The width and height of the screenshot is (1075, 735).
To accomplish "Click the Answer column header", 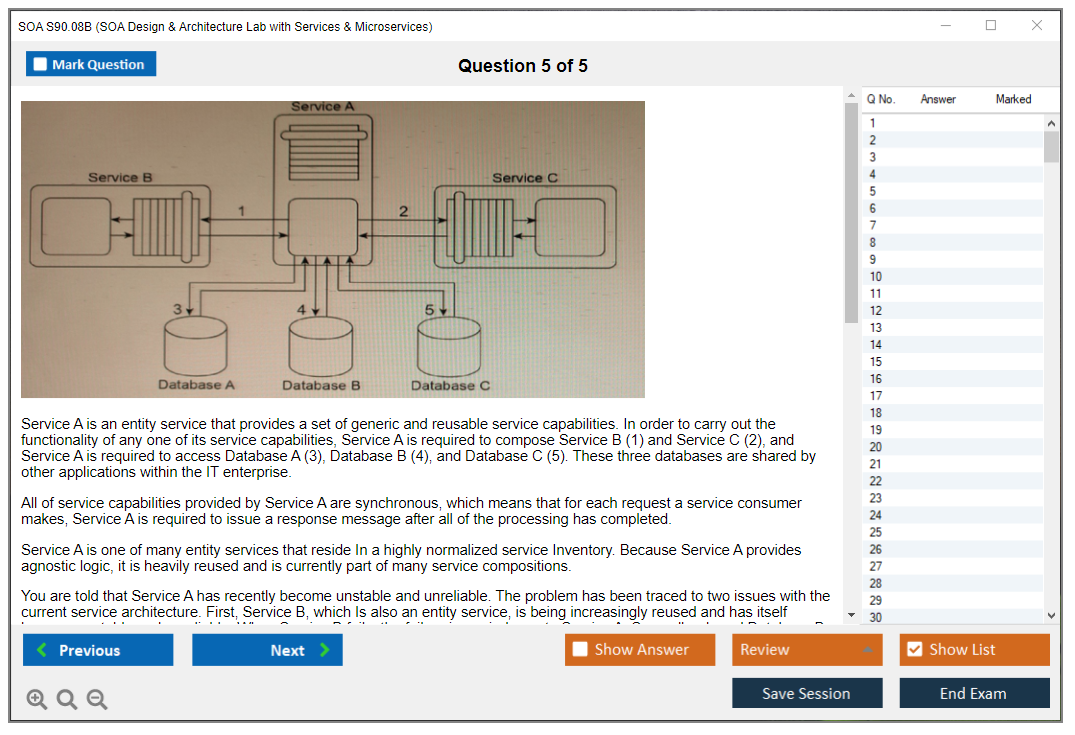I will pos(937,99).
